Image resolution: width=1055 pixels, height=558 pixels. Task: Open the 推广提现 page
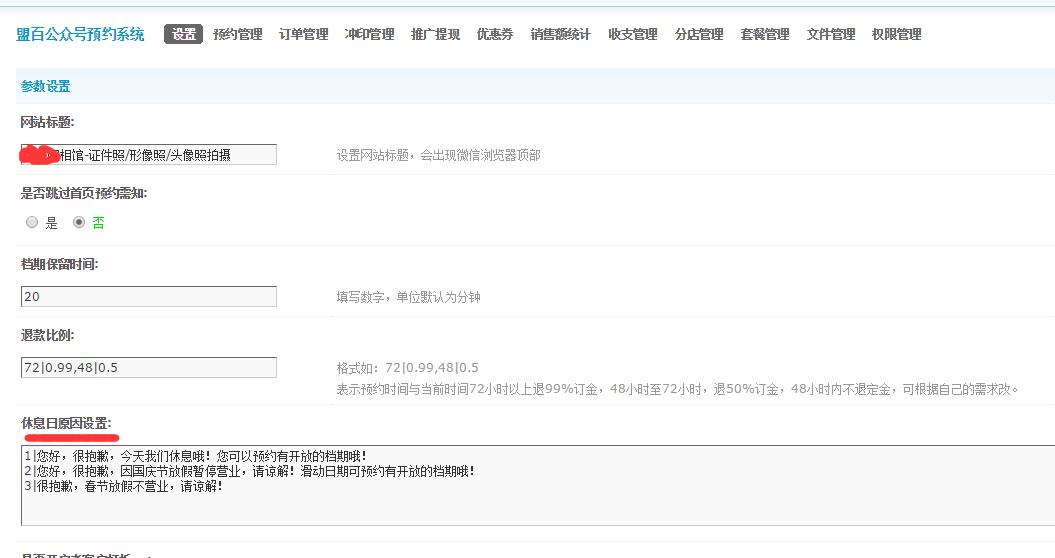(436, 34)
